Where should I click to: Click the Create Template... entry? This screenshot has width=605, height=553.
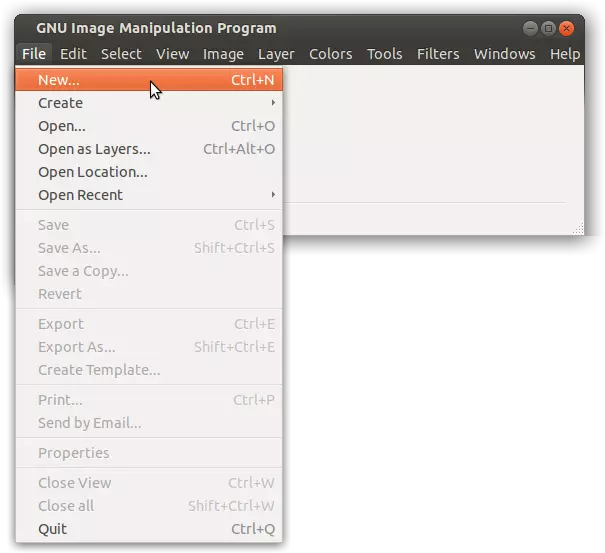pyautogui.click(x=149, y=370)
